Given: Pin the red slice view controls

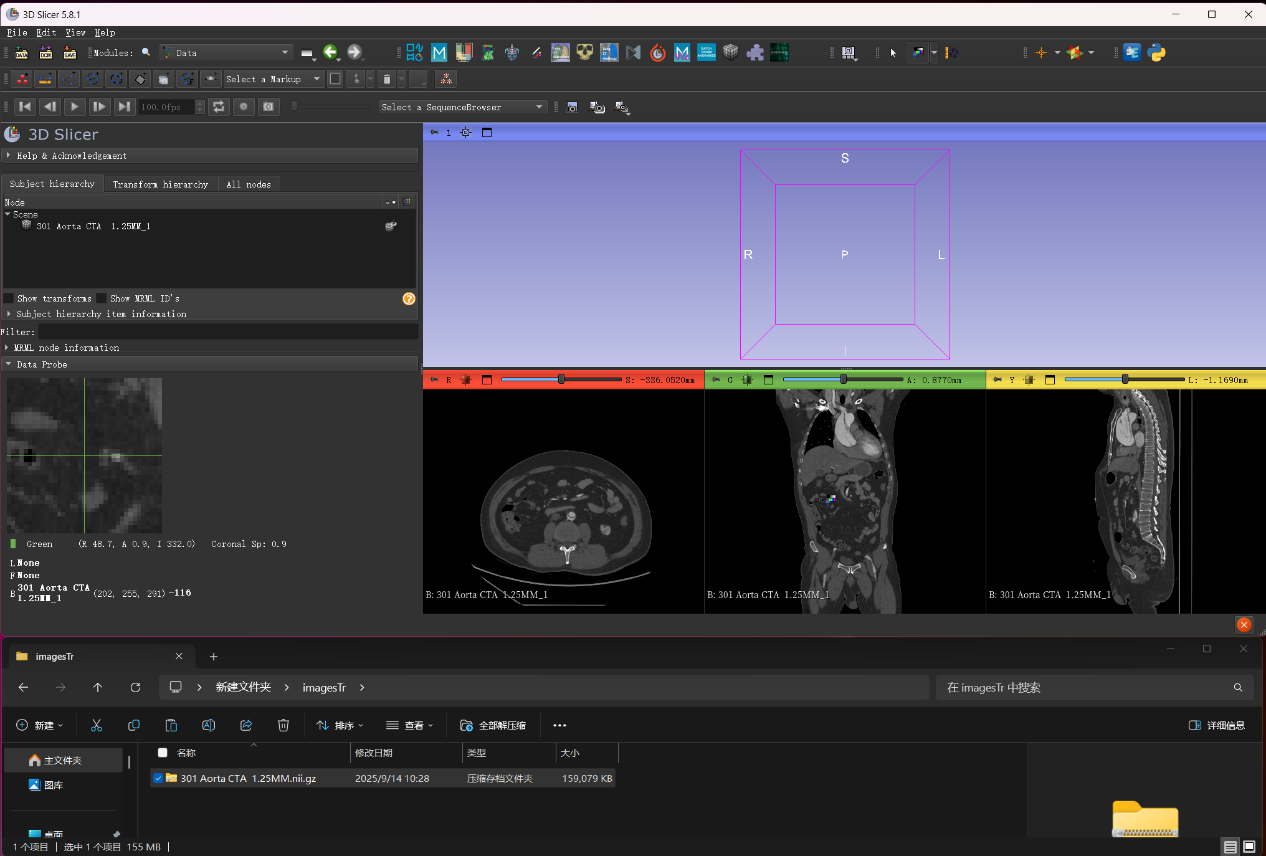Looking at the screenshot, I should tap(433, 380).
